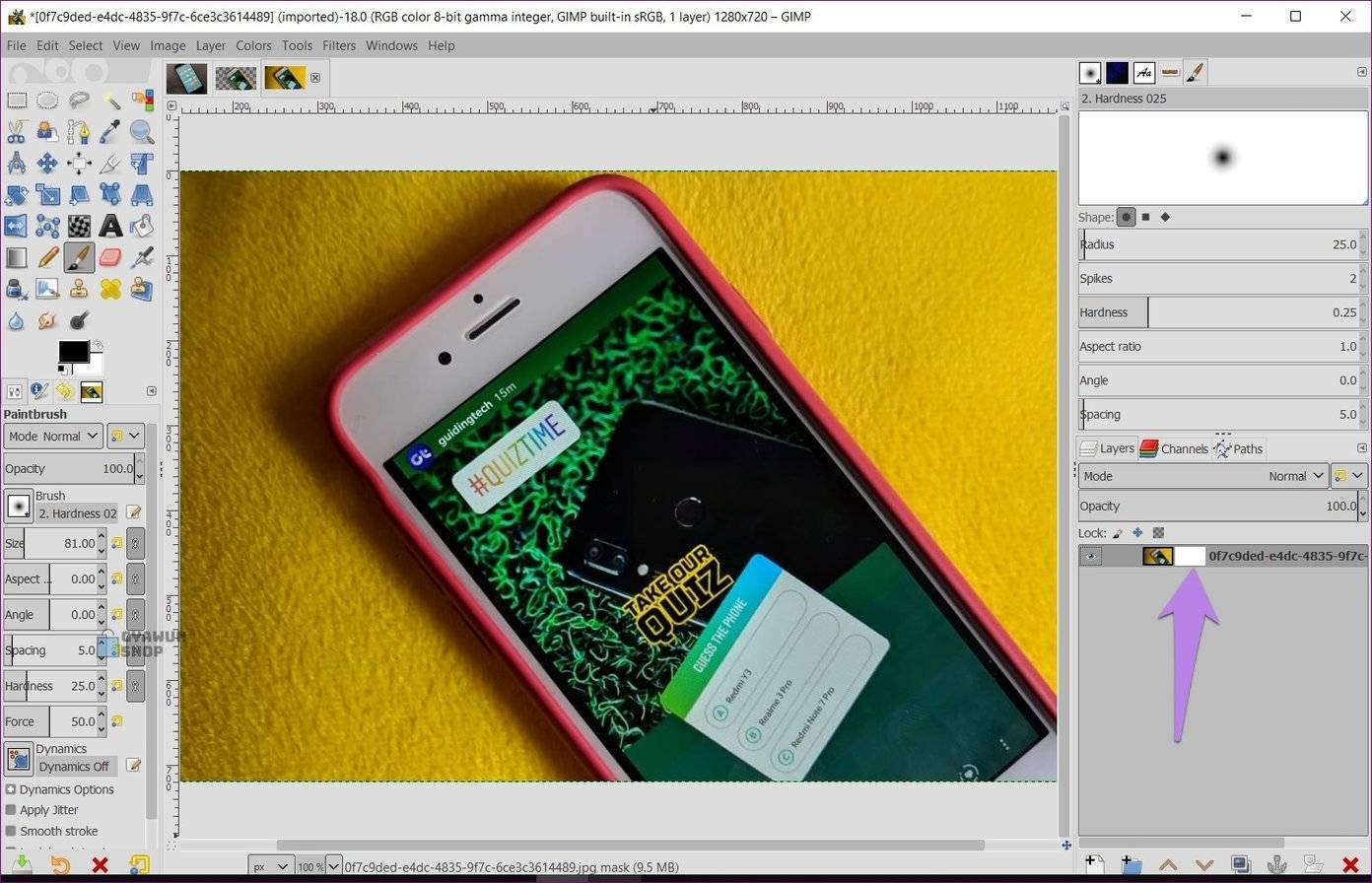
Task: Activate the Zoom magnifier tool
Action: 142,132
